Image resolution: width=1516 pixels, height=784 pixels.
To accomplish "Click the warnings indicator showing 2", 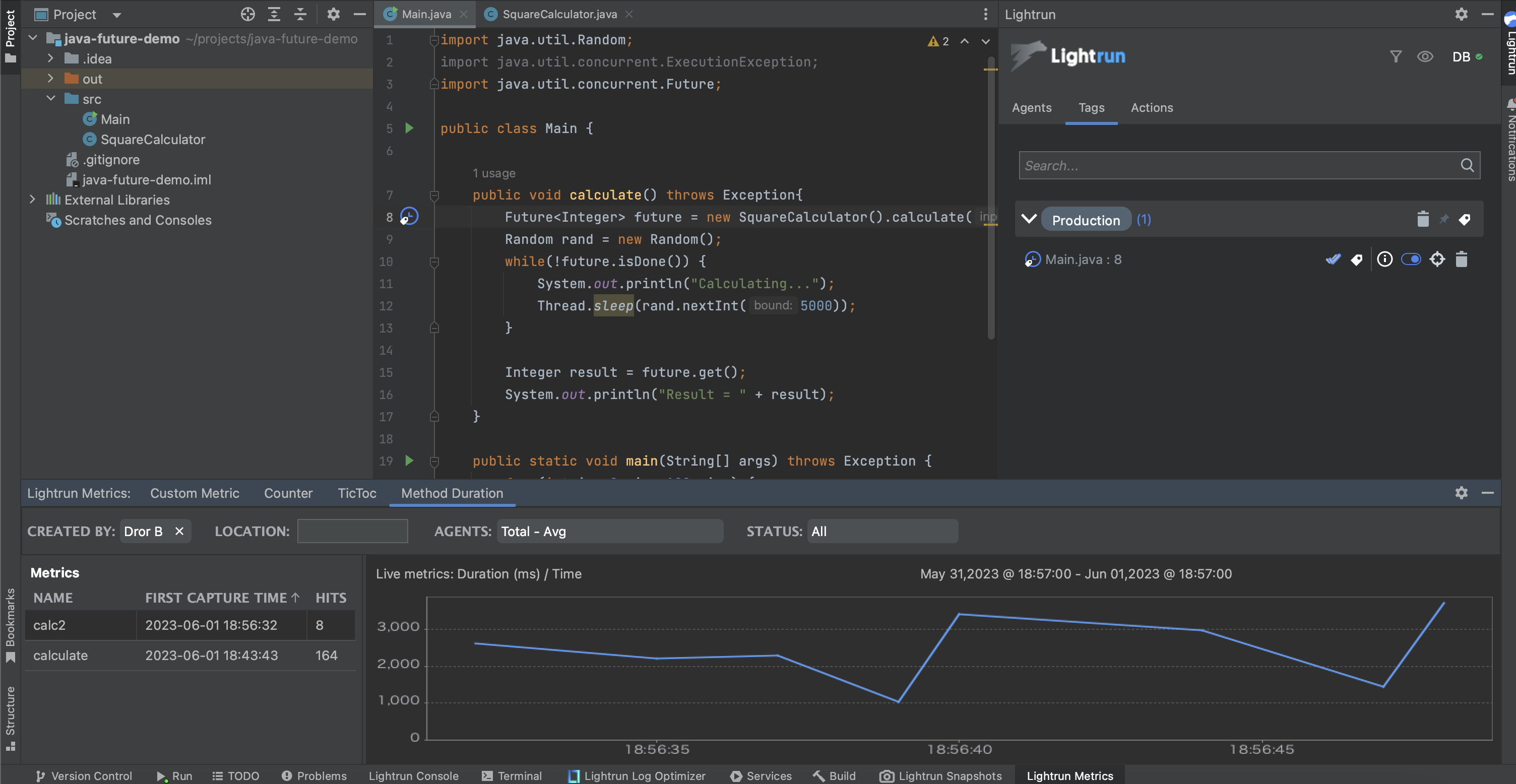I will (x=938, y=41).
